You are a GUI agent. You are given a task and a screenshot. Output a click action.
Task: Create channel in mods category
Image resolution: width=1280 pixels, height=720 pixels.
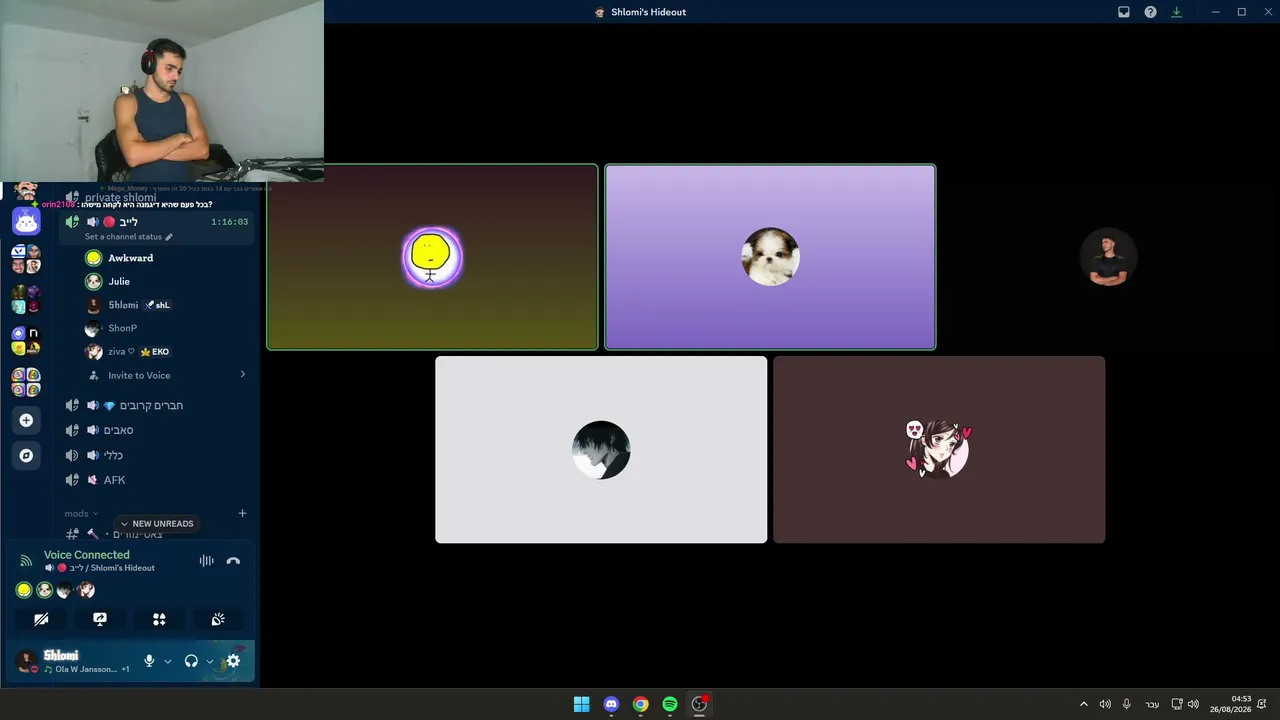tap(242, 513)
